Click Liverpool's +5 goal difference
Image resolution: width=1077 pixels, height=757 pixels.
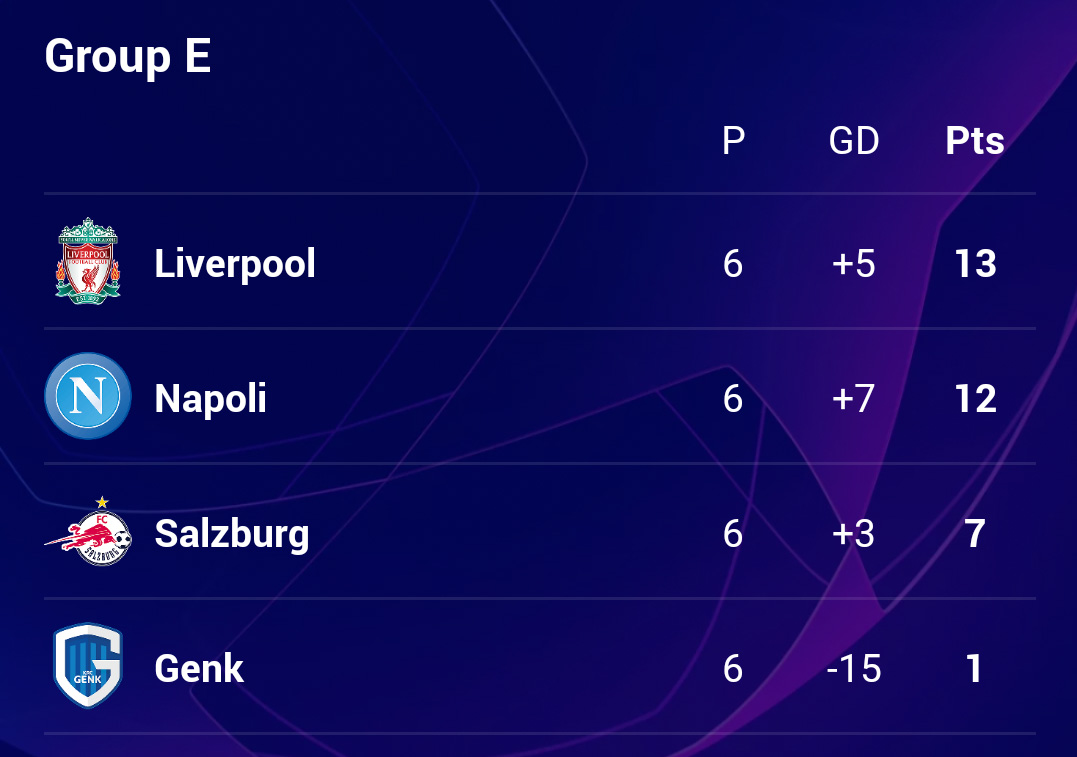pyautogui.click(x=854, y=264)
